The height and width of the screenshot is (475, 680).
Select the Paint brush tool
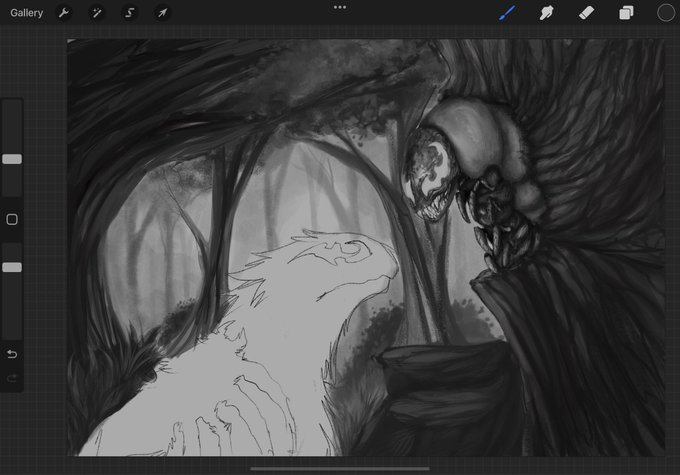(507, 13)
